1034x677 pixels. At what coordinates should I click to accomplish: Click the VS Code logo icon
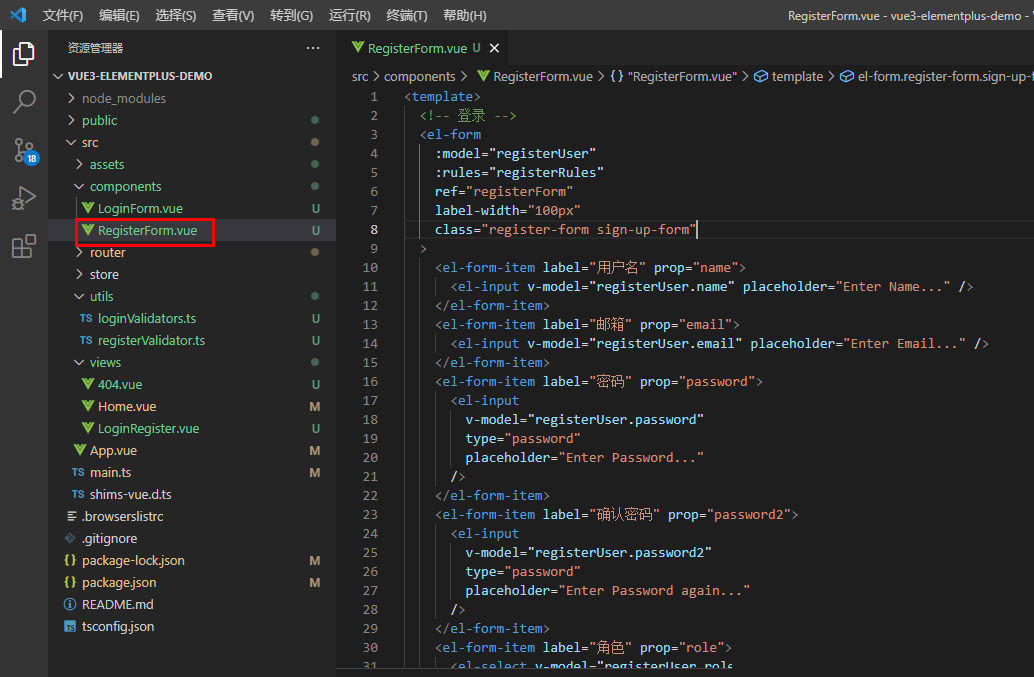click(18, 15)
